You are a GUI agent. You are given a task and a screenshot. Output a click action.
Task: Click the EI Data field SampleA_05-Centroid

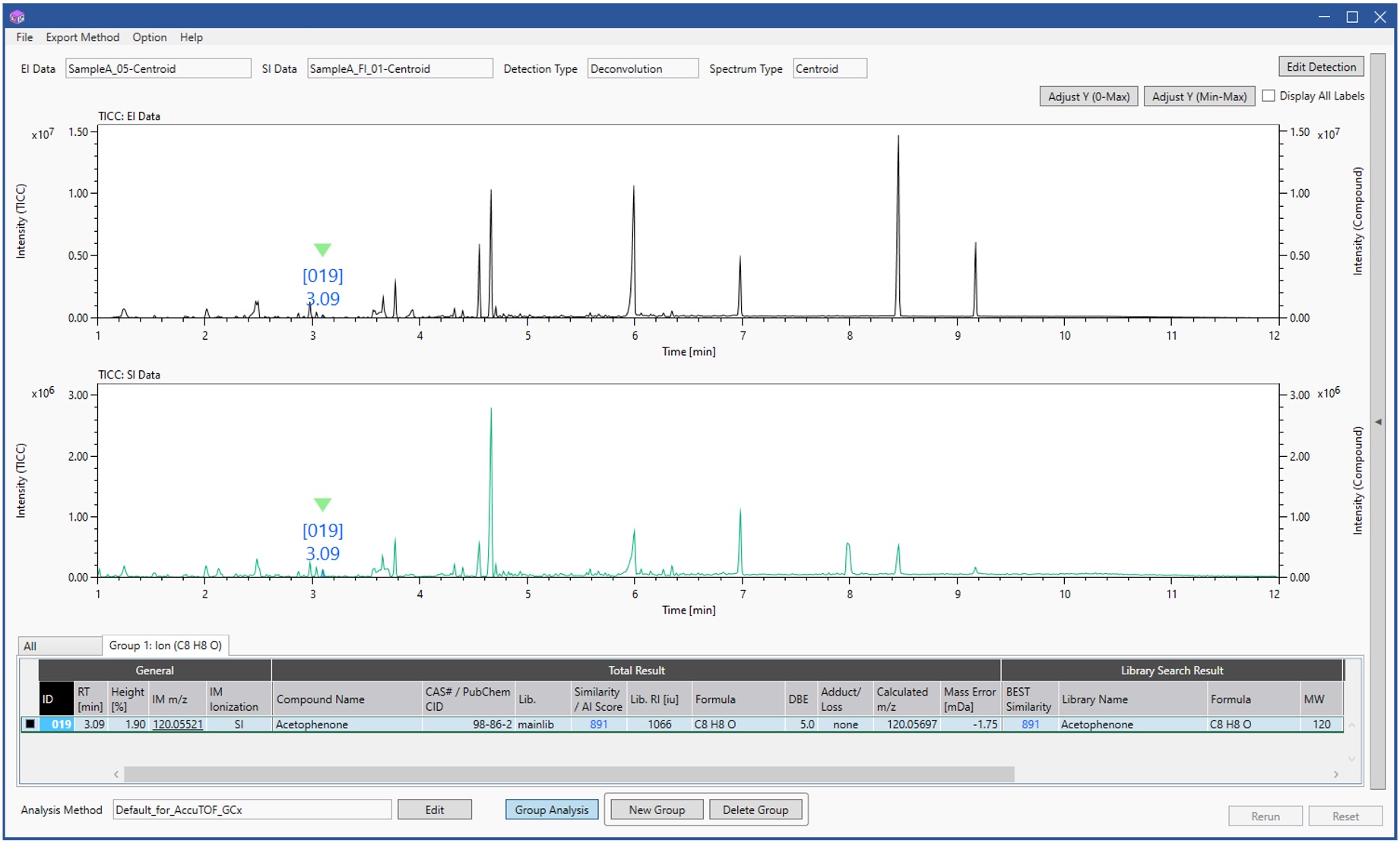coord(158,68)
